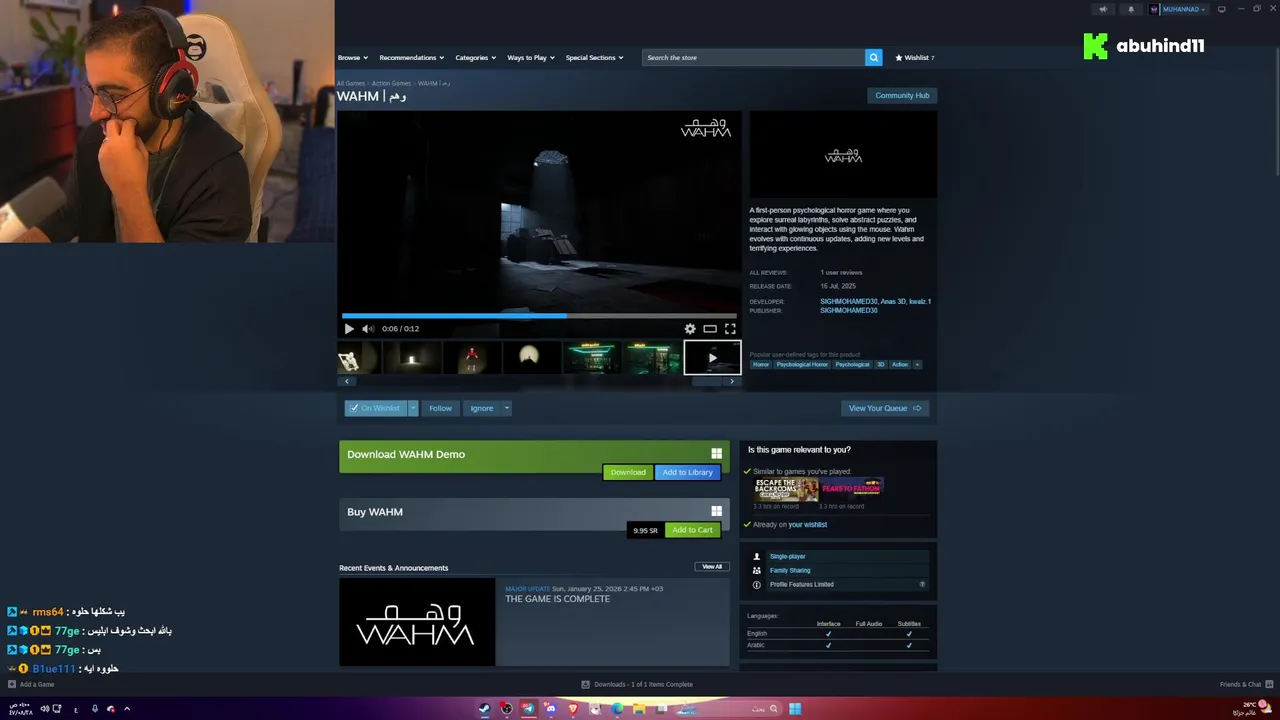Select the red figure screenshot thumbnail
Image resolution: width=1280 pixels, height=720 pixels.
click(x=472, y=357)
